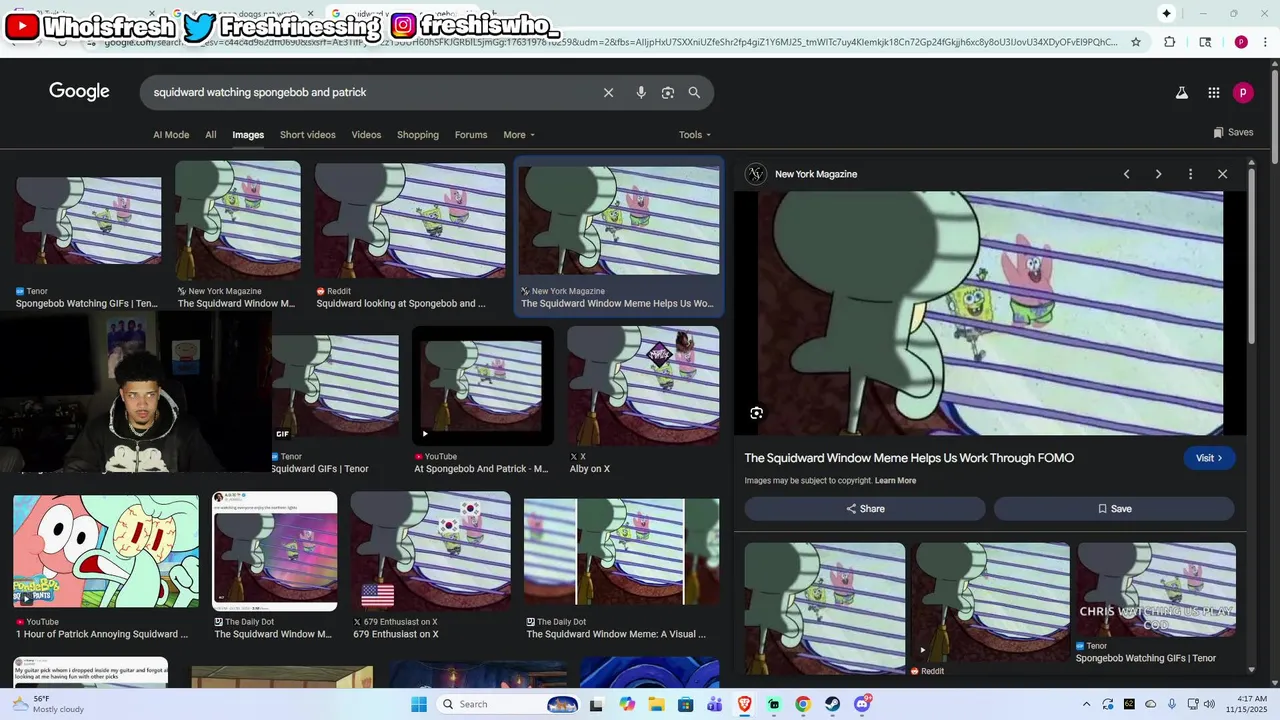Open the browser Extensions puzzle icon

click(x=1169, y=42)
